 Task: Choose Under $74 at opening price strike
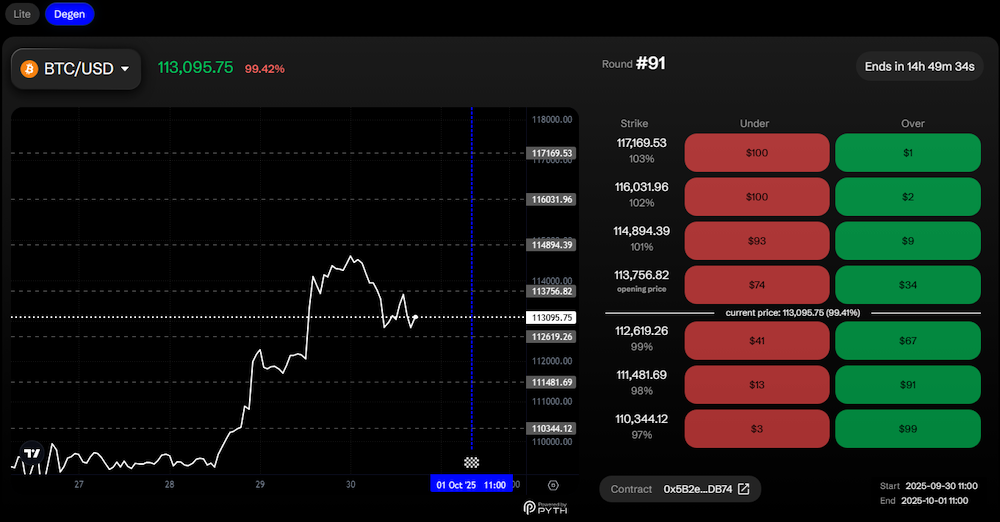click(757, 285)
